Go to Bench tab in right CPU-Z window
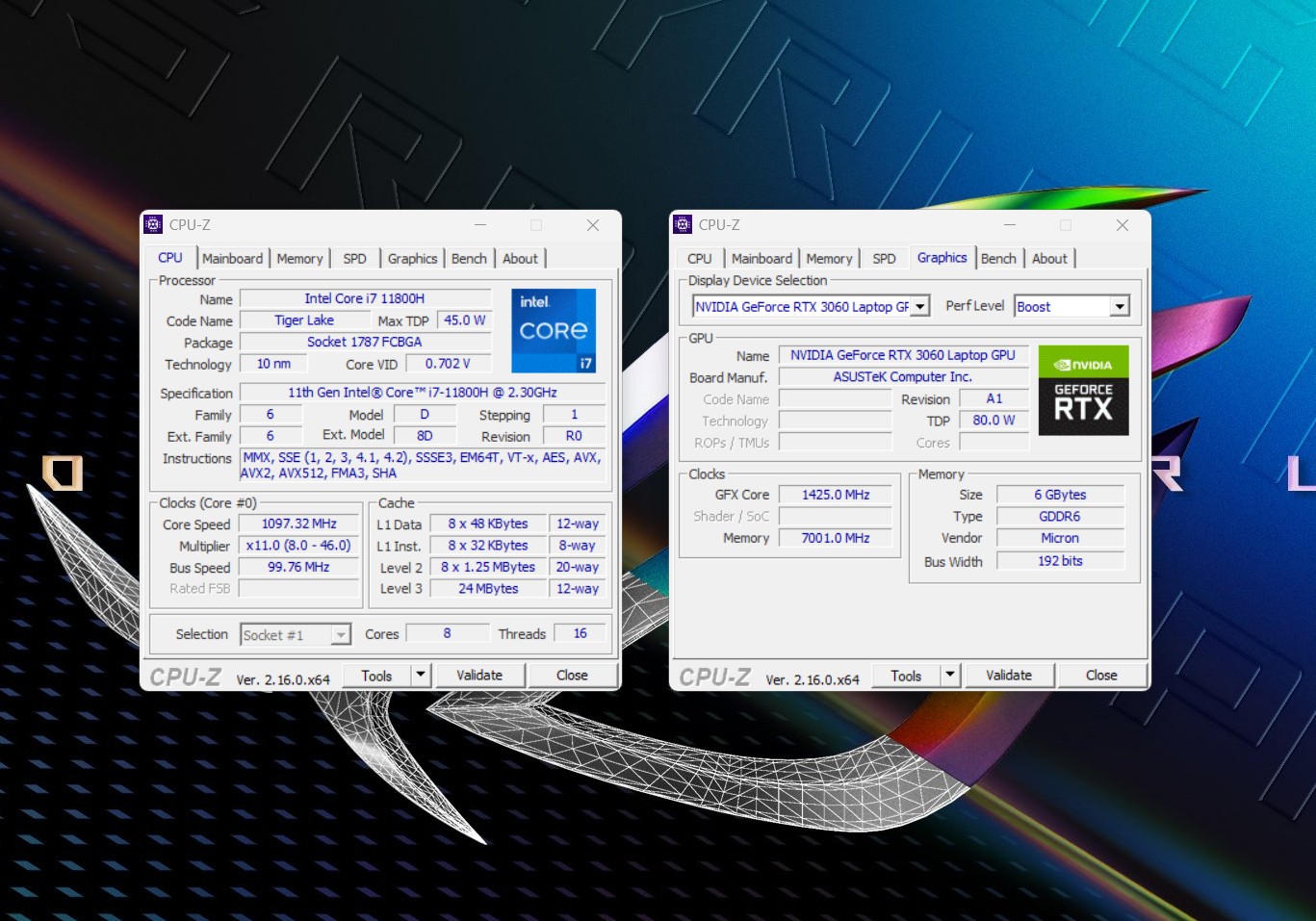 [x=998, y=258]
